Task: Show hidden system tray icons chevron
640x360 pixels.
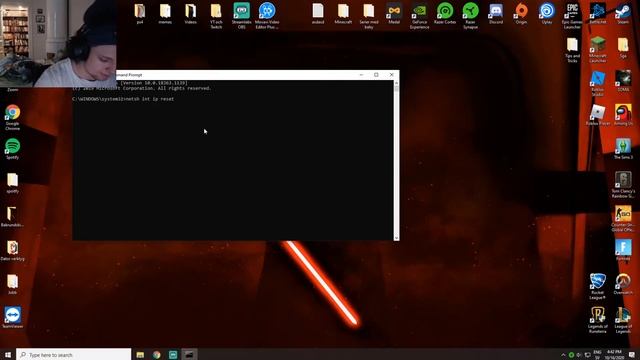Action: tap(563, 355)
